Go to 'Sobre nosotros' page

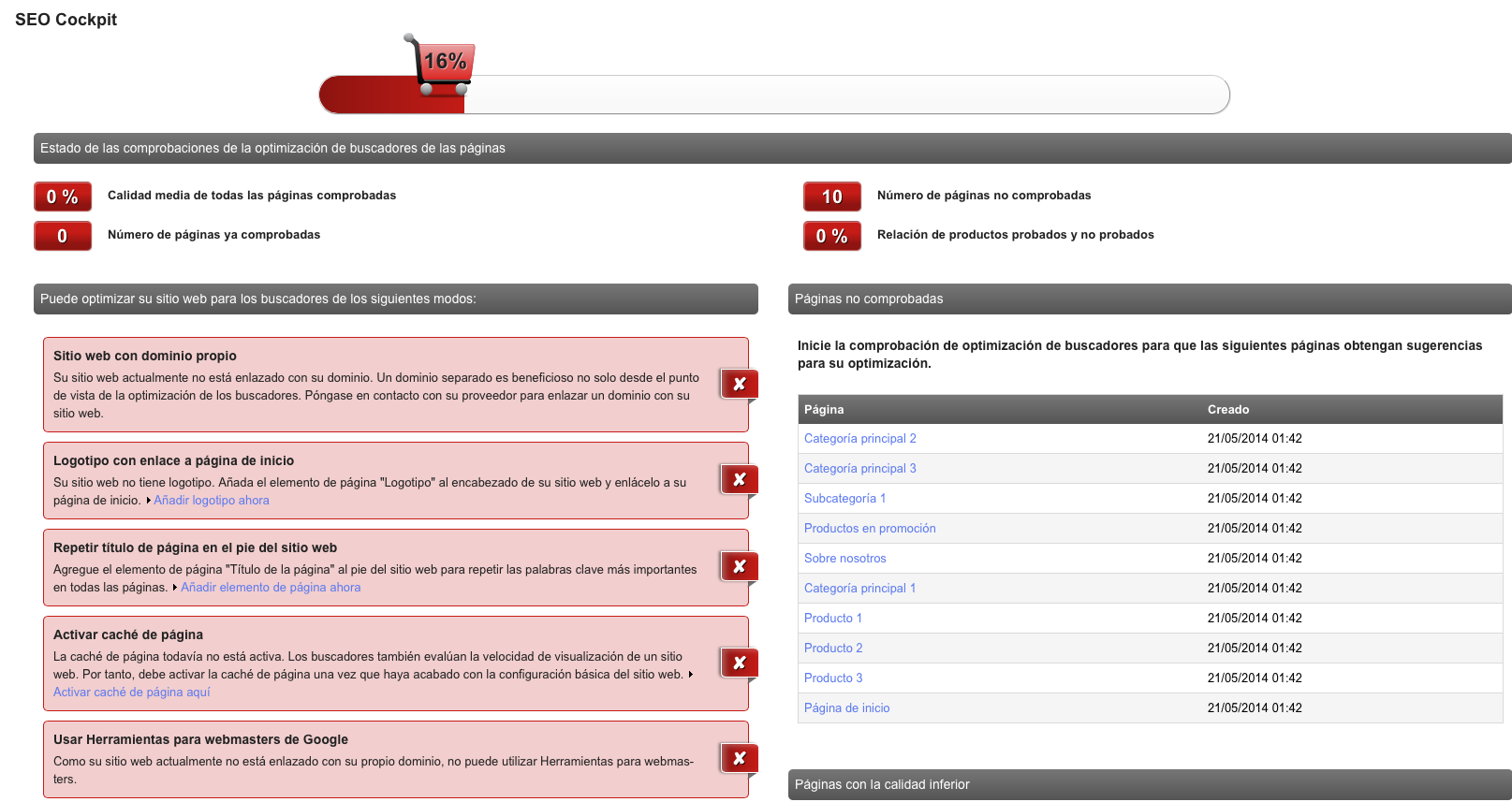pyautogui.click(x=844, y=559)
